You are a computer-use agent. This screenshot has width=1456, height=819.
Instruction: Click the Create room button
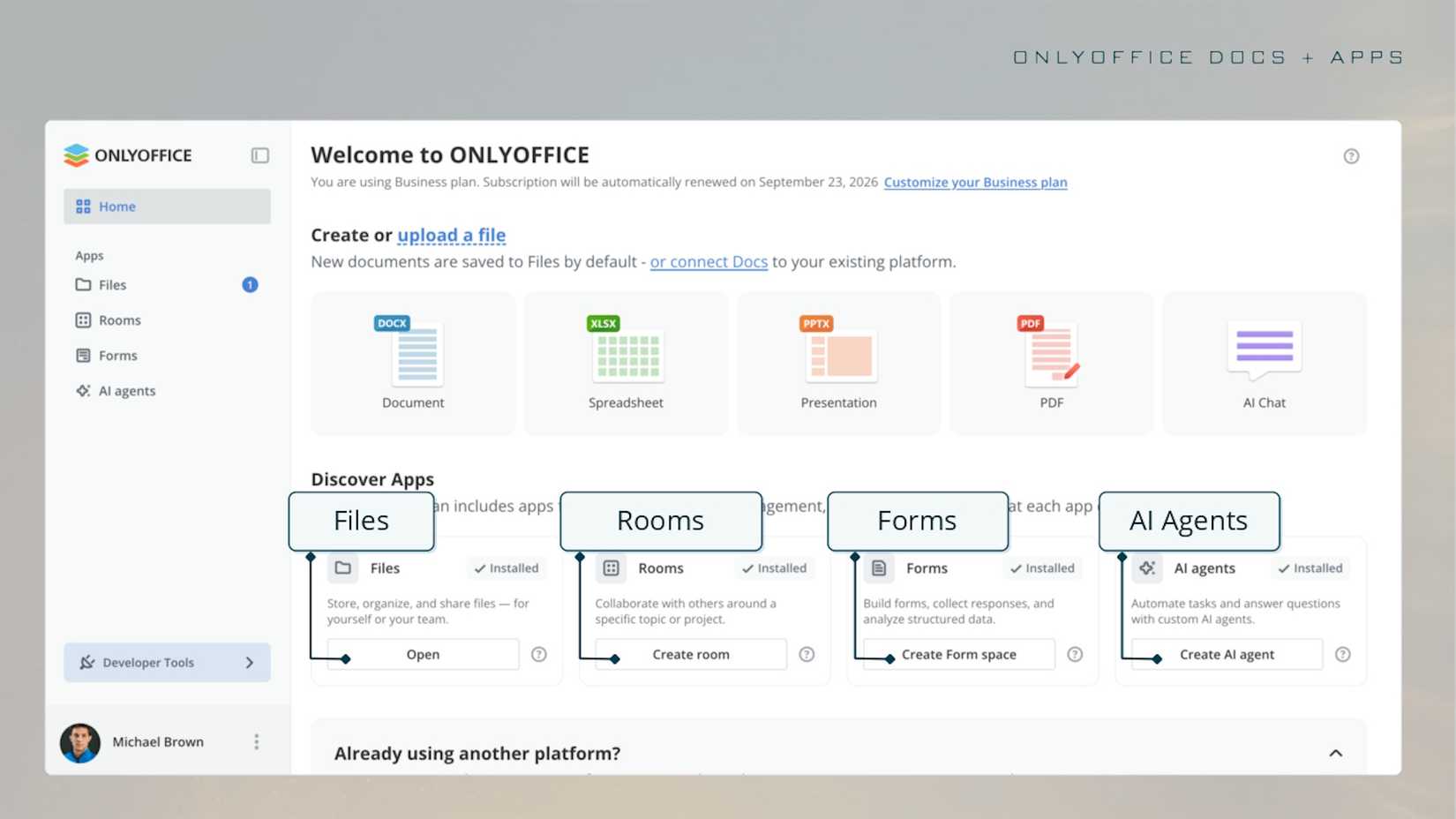pyautogui.click(x=691, y=655)
